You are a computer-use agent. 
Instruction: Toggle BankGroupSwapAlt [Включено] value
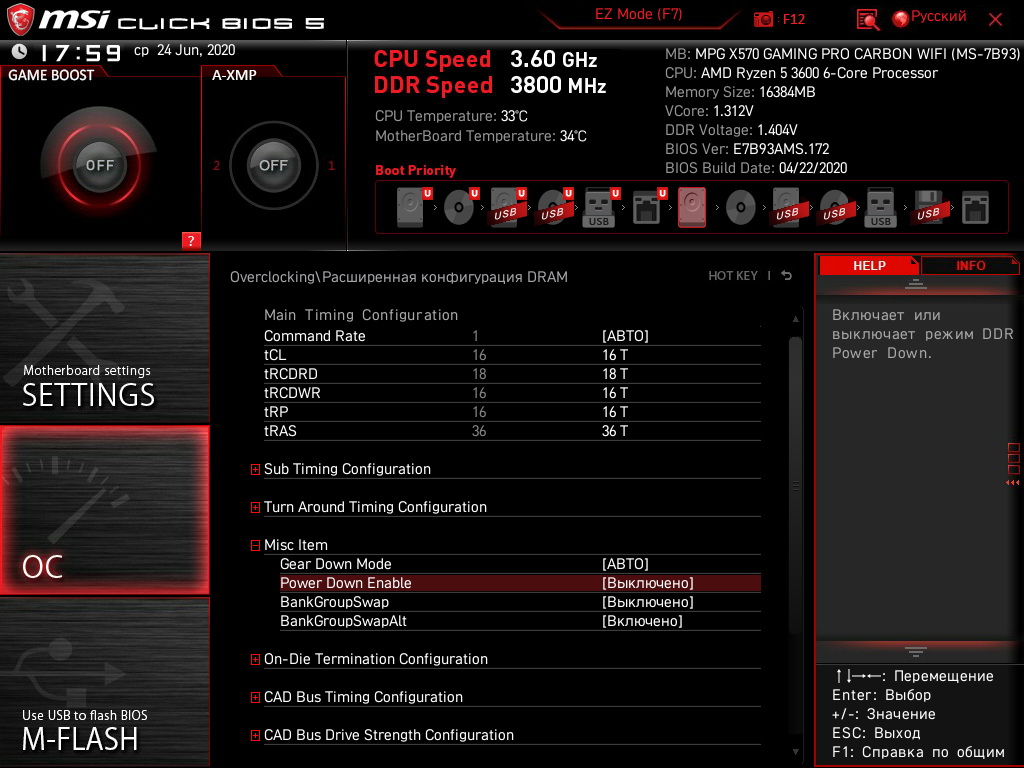click(x=642, y=620)
